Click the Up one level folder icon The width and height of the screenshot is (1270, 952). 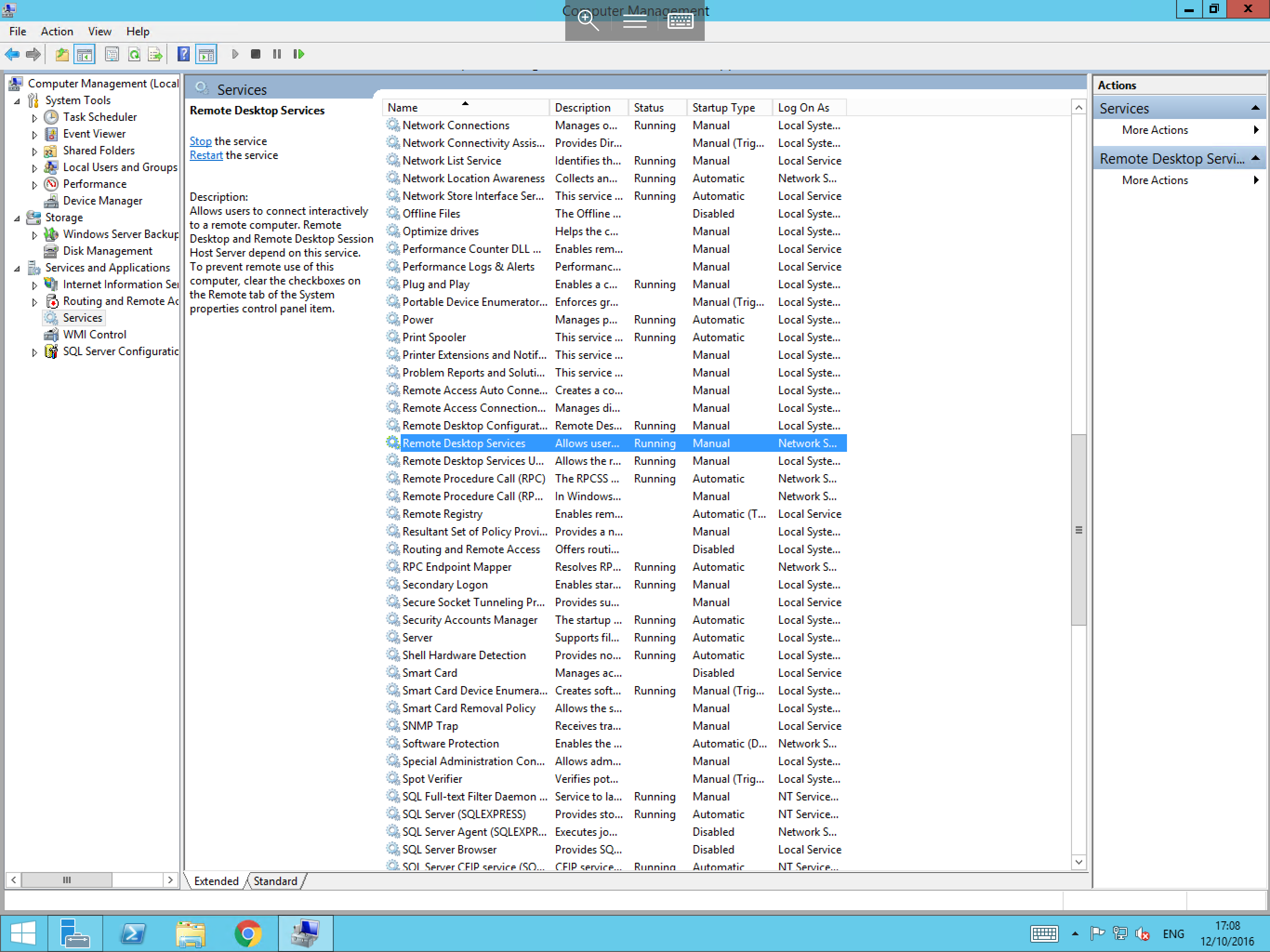pos(62,54)
